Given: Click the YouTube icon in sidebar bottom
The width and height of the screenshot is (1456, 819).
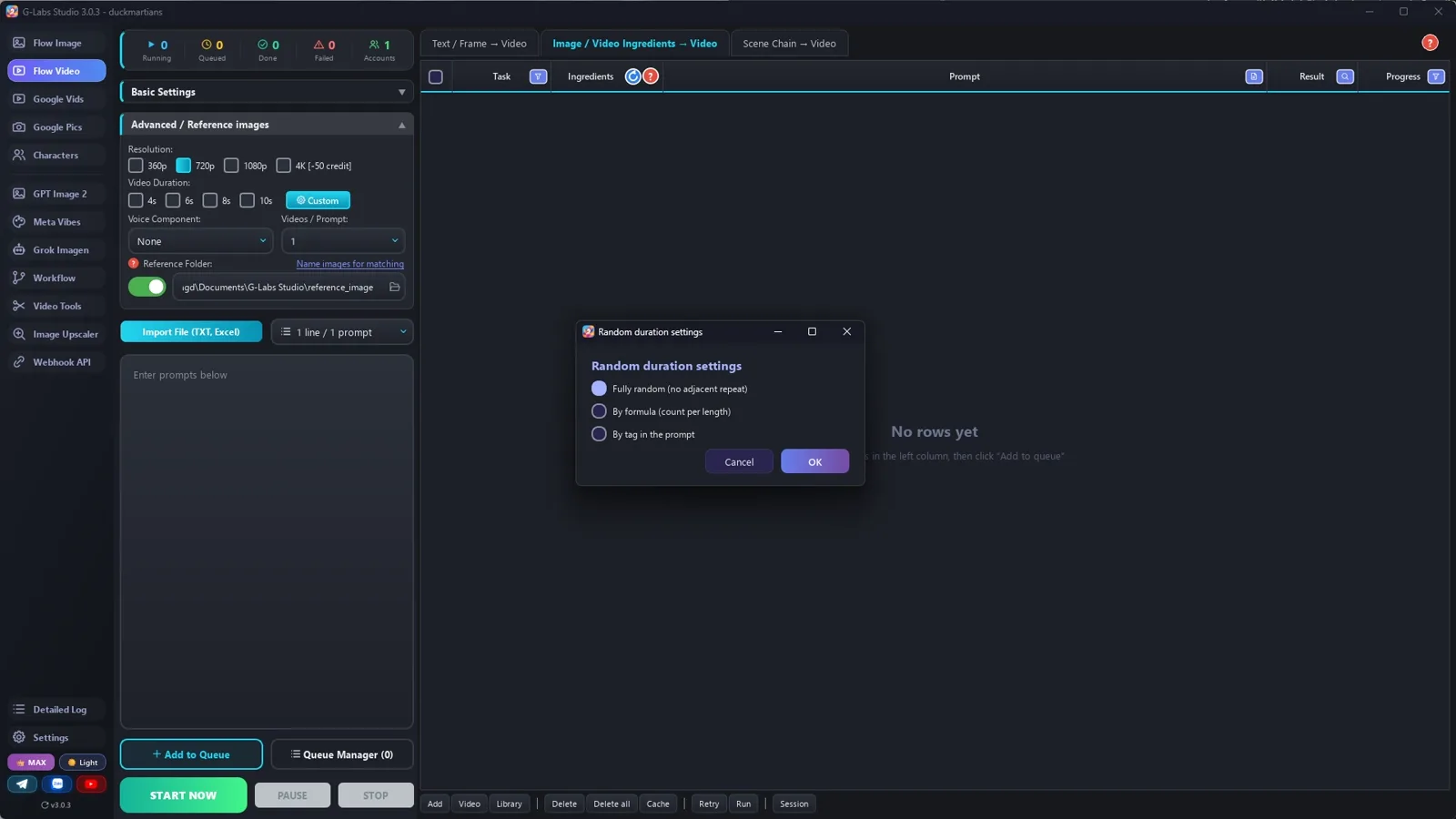Looking at the screenshot, I should coord(91,784).
